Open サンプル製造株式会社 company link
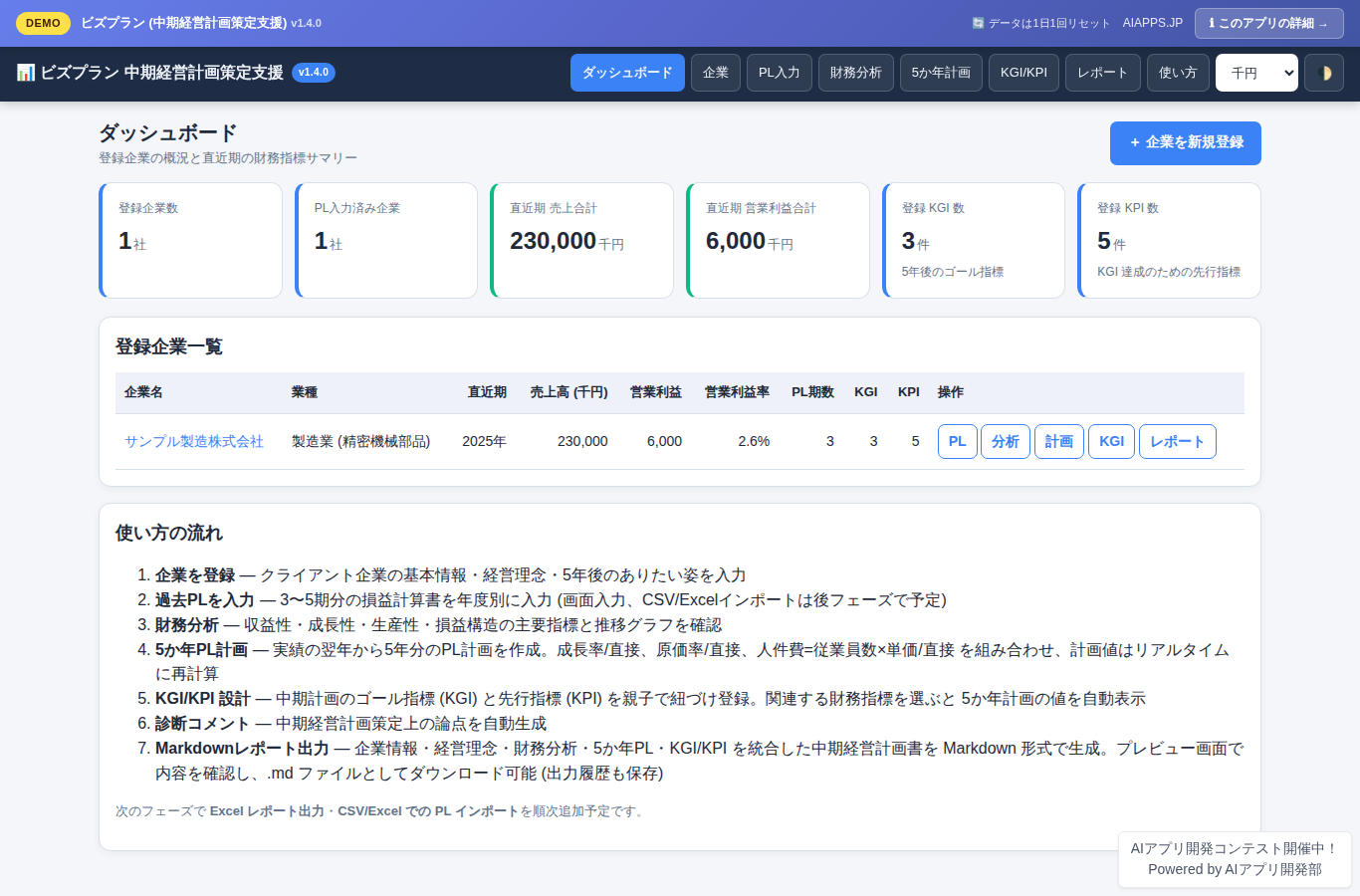The image size is (1360, 896). point(194,441)
